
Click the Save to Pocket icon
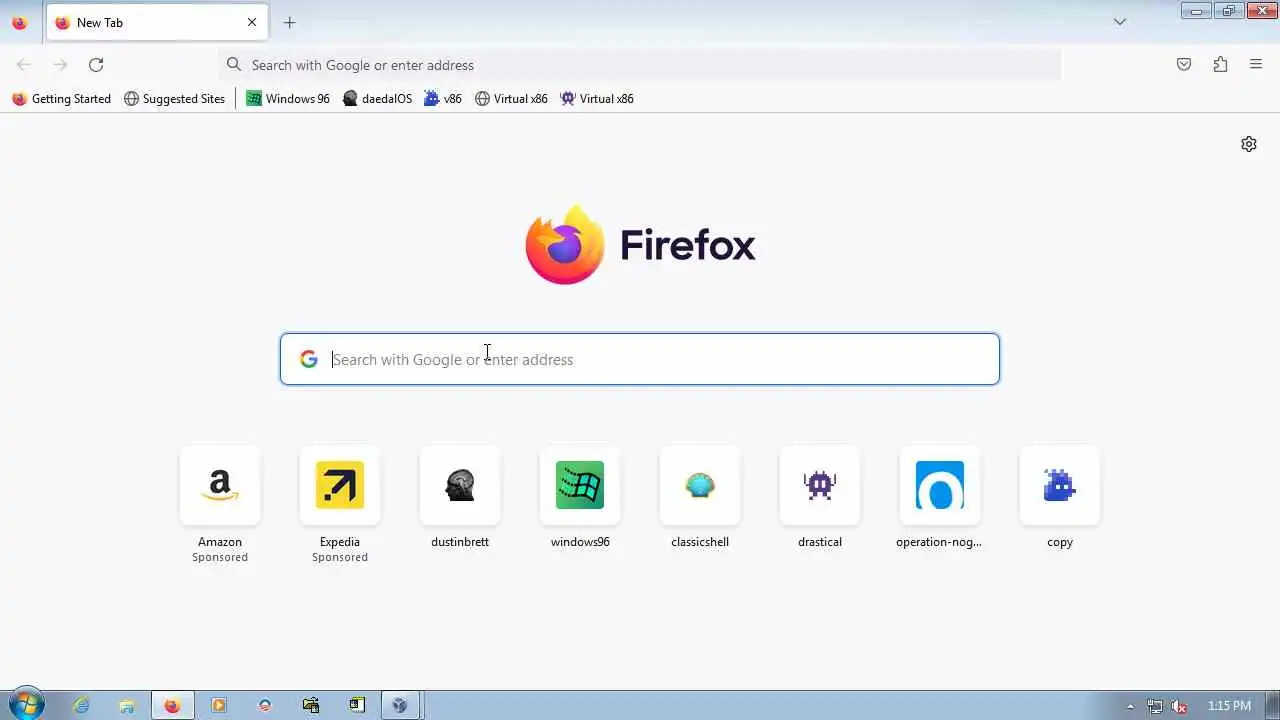pos(1184,64)
